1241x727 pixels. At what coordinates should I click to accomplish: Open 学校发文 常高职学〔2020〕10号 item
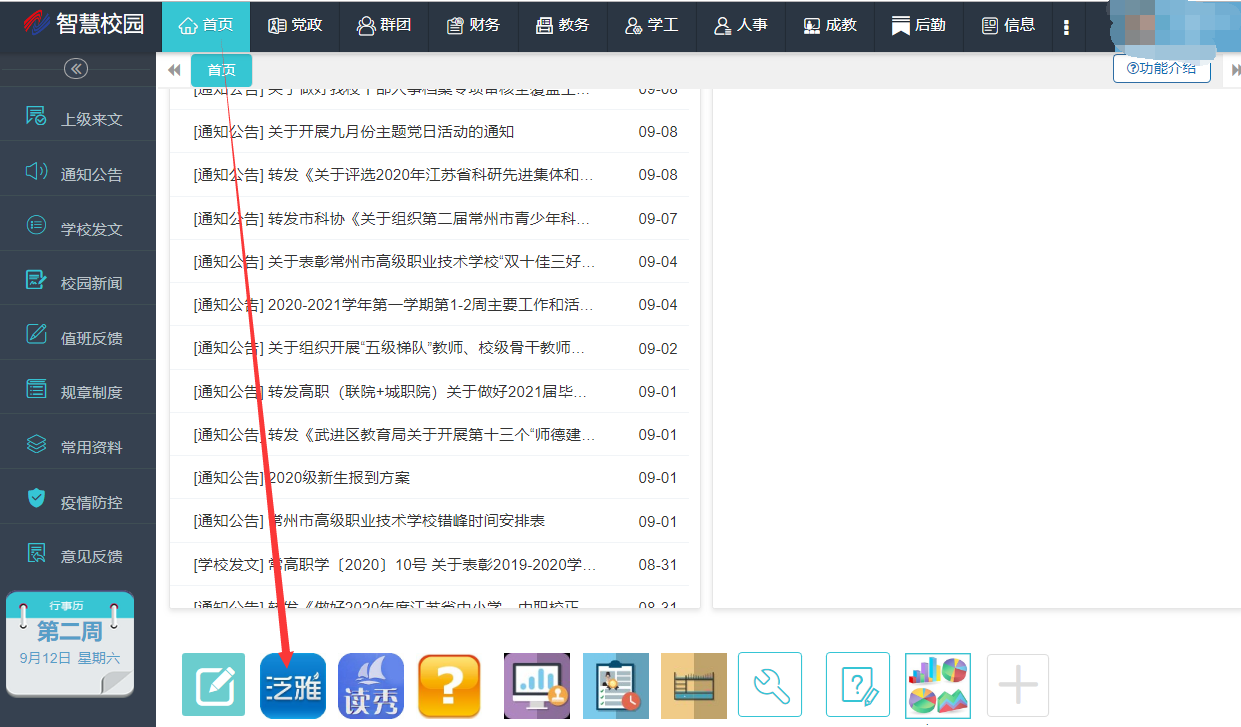(x=395, y=565)
